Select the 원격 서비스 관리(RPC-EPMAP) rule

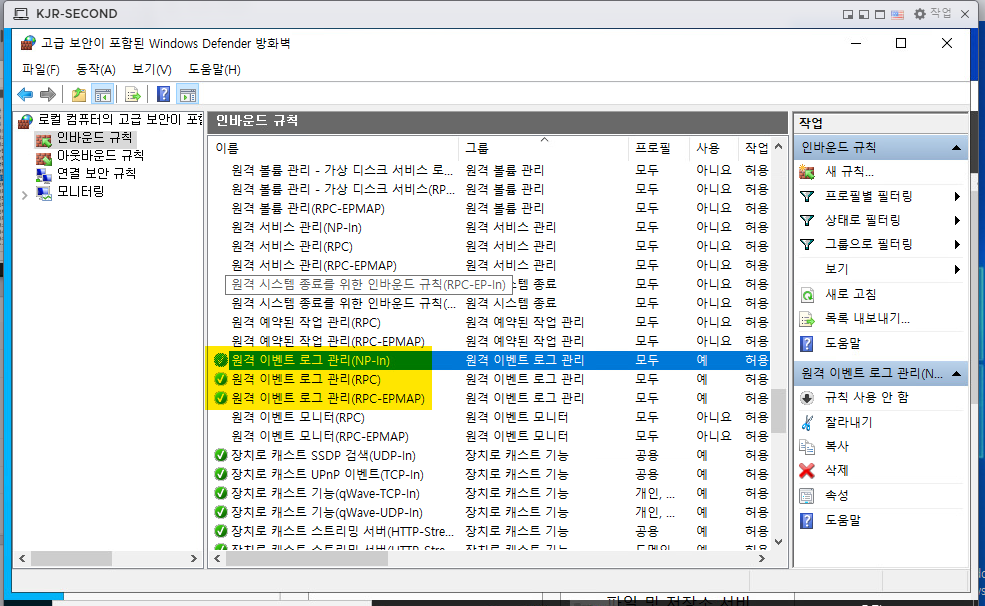pyautogui.click(x=314, y=266)
